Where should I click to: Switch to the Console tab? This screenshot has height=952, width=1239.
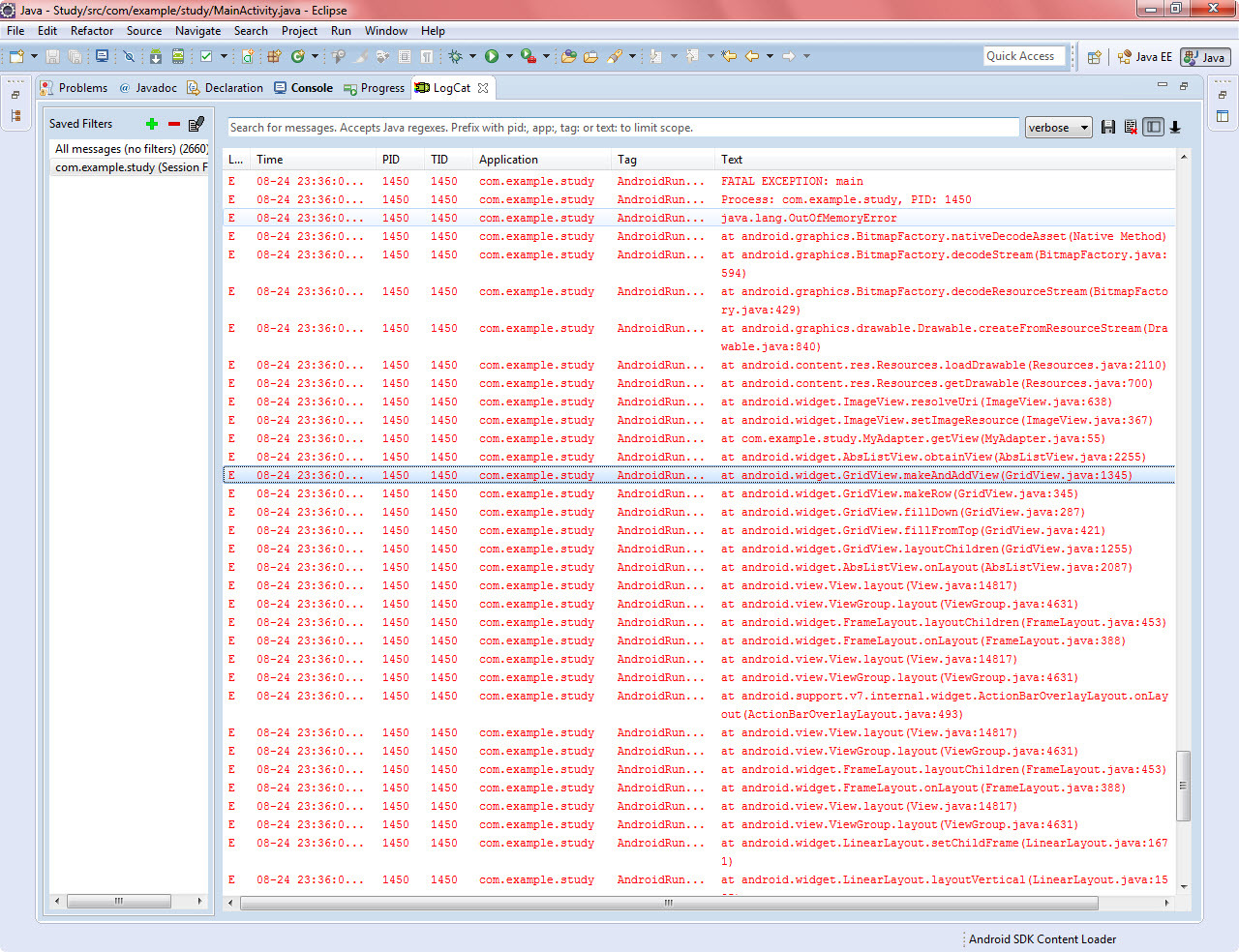tap(303, 88)
